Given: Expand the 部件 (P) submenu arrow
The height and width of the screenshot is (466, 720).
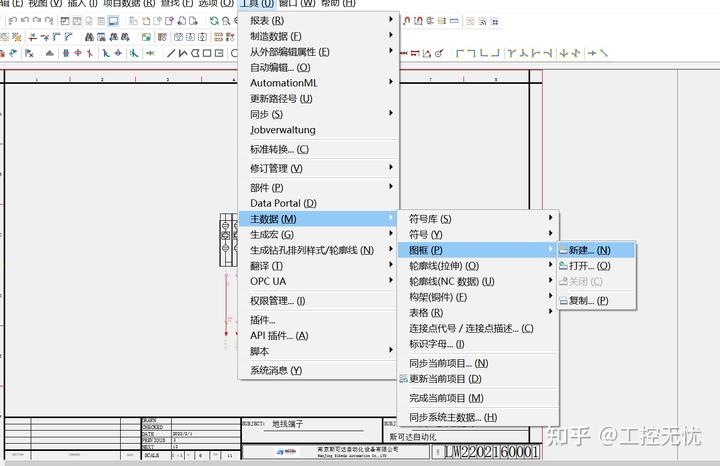Looking at the screenshot, I should coord(391,186).
